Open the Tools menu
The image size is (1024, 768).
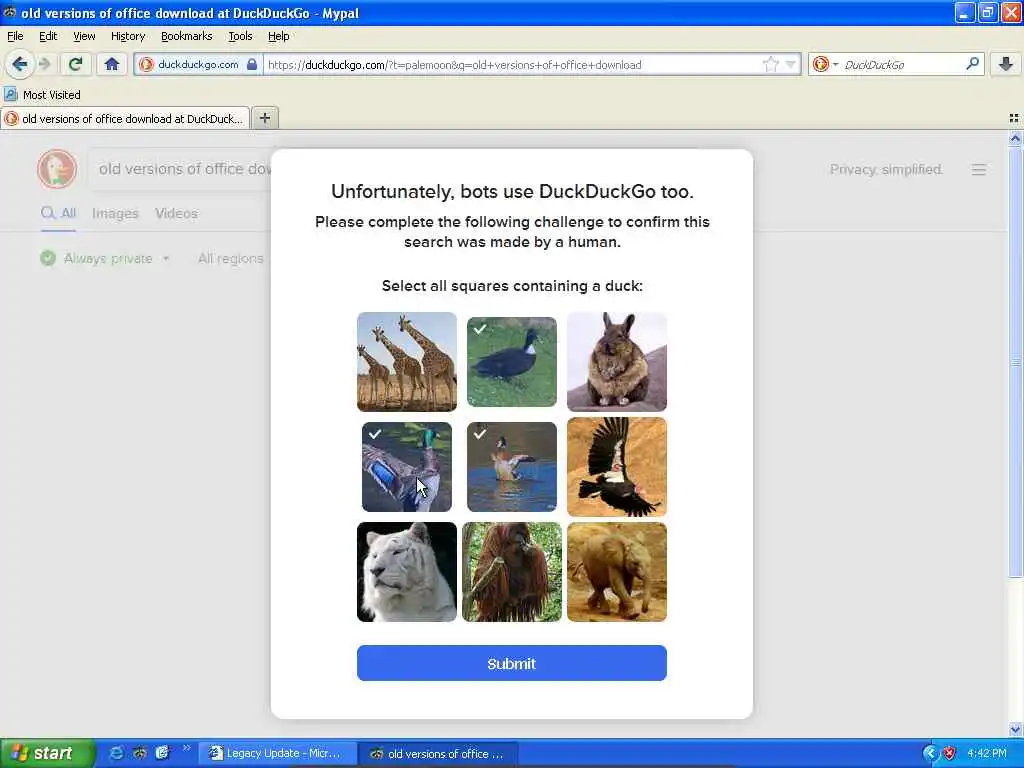[240, 36]
